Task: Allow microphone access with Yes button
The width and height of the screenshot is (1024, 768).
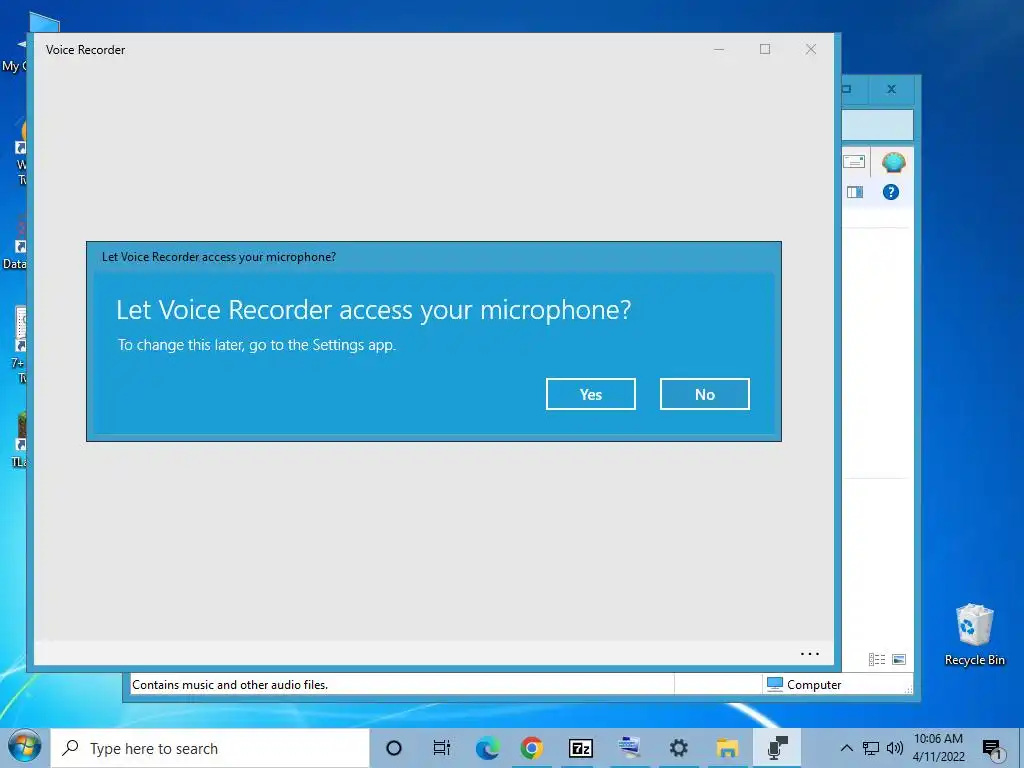Action: (590, 394)
